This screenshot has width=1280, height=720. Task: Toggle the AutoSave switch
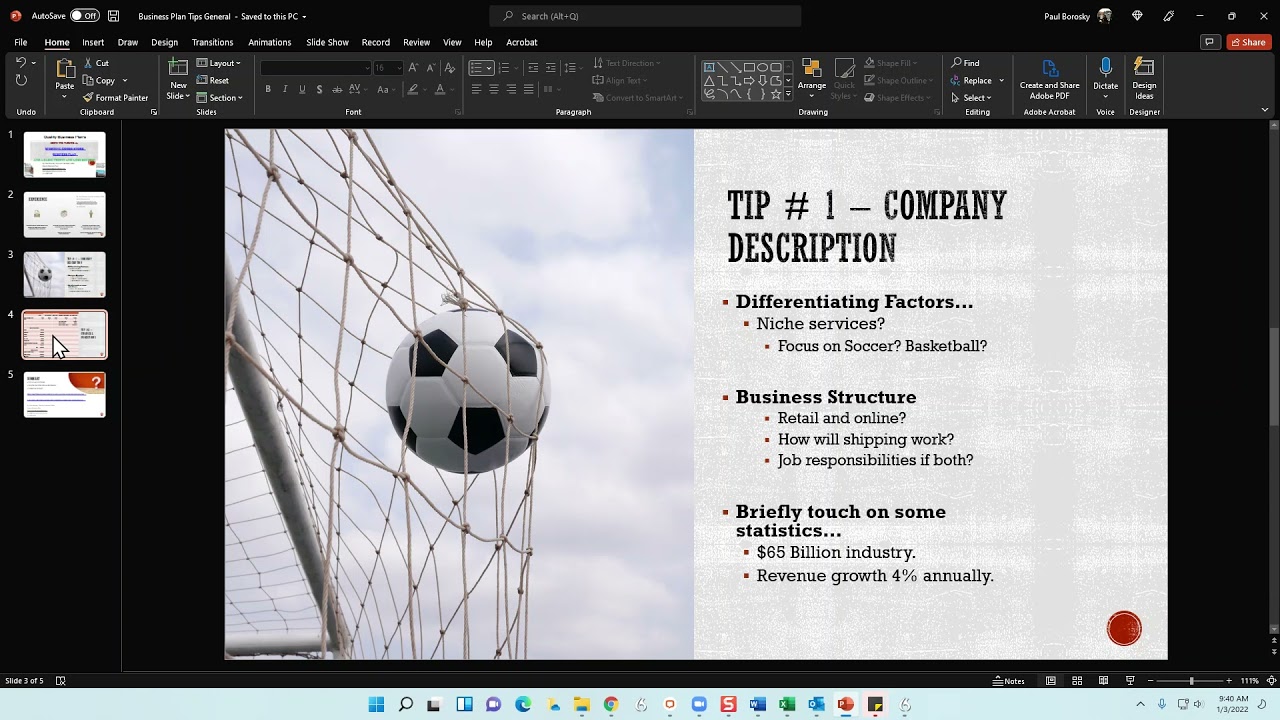[84, 16]
